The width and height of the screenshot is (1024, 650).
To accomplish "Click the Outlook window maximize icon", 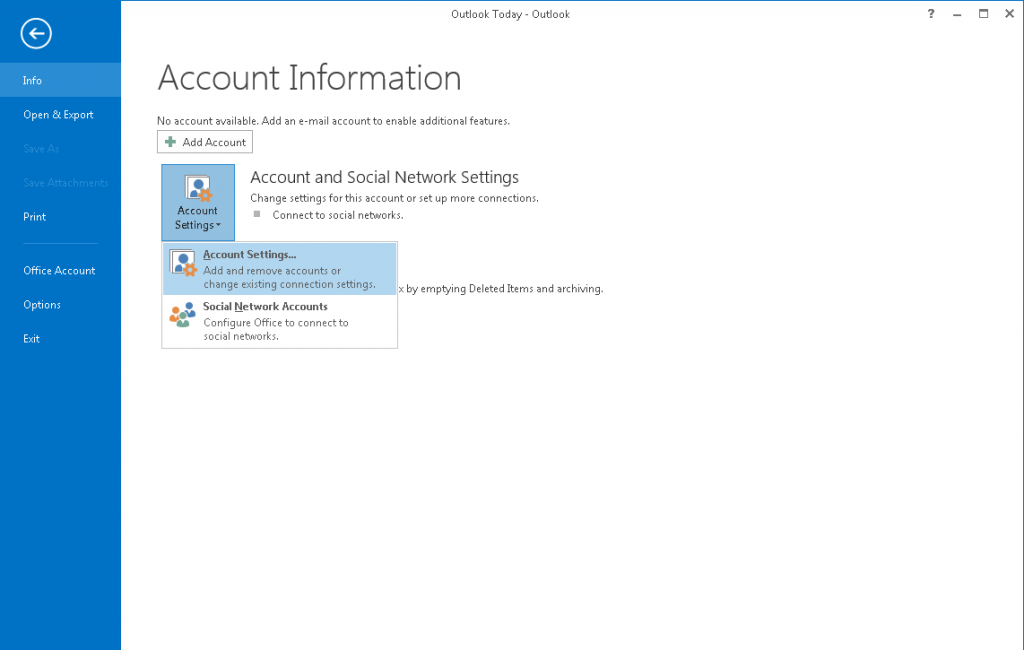I will (982, 13).
